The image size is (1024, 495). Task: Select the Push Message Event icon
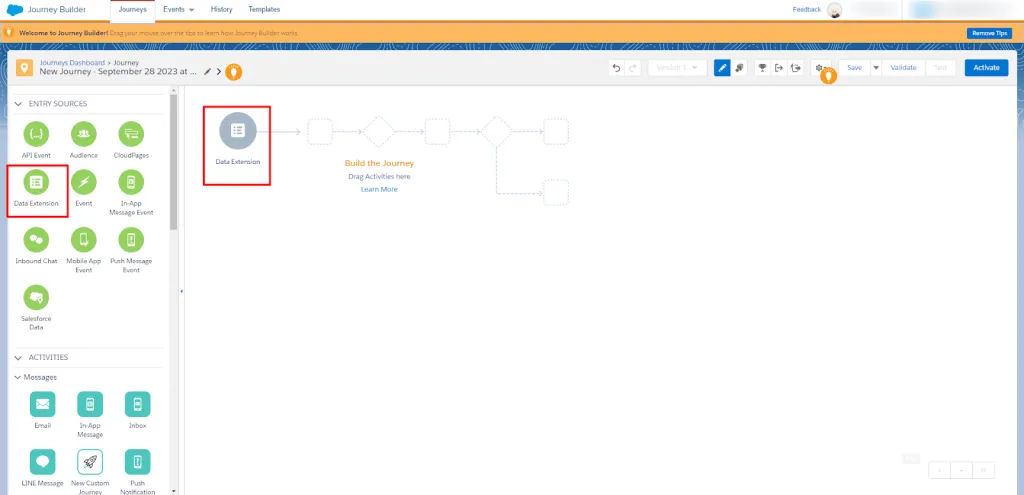click(131, 240)
